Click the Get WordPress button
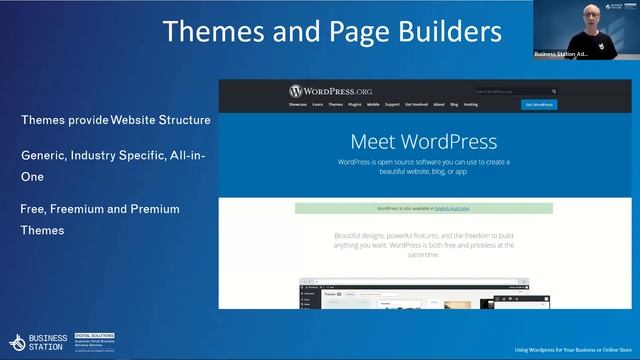This screenshot has width=640, height=360. 539,105
